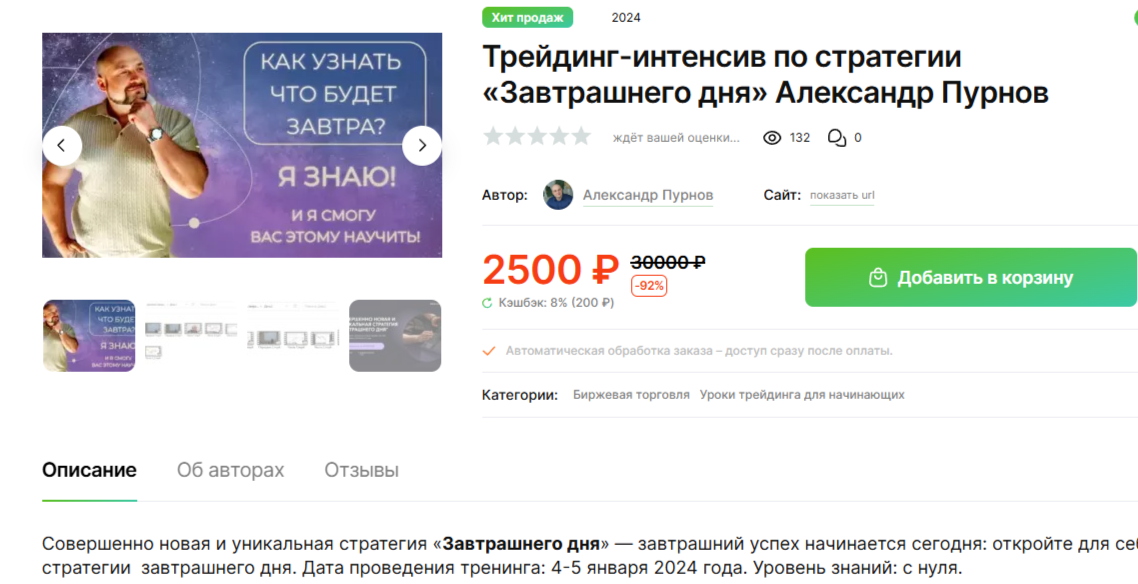
Task: Click the eye views icon
Action: pos(772,138)
